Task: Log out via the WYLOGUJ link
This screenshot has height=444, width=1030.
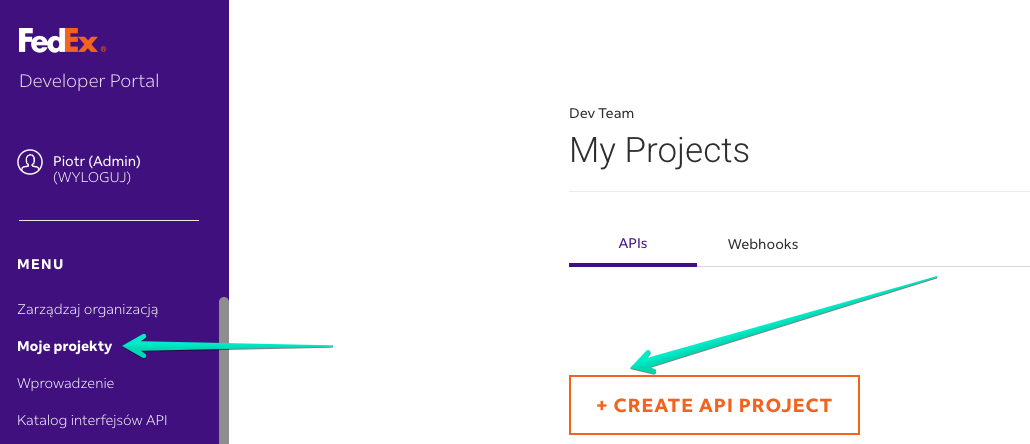Action: coord(92,177)
